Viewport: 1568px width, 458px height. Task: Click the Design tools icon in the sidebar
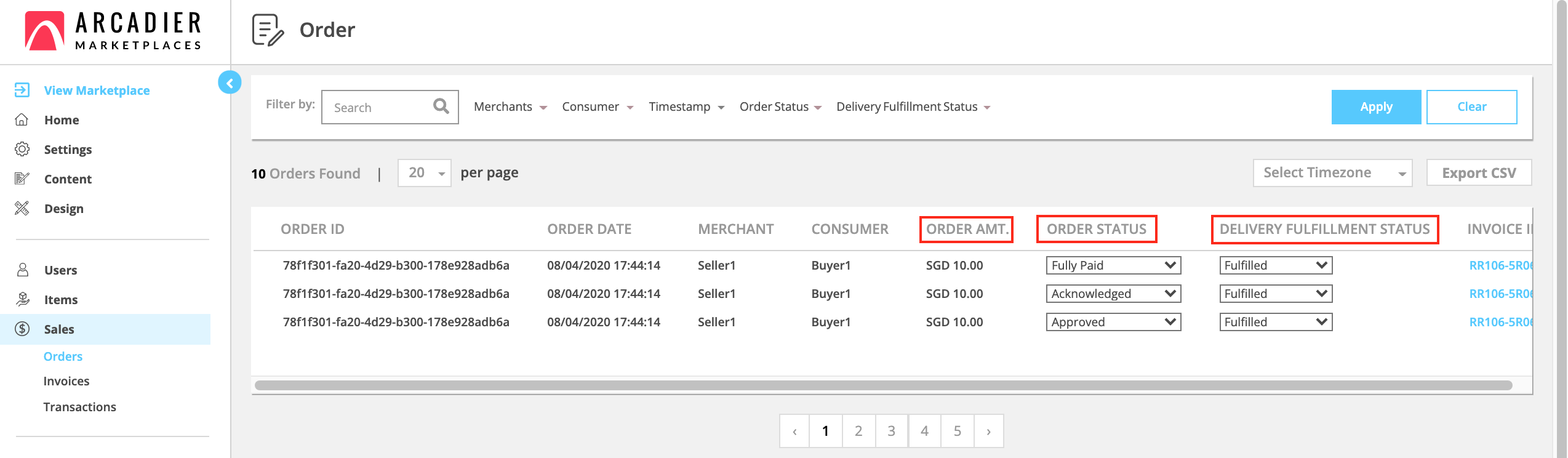click(22, 209)
